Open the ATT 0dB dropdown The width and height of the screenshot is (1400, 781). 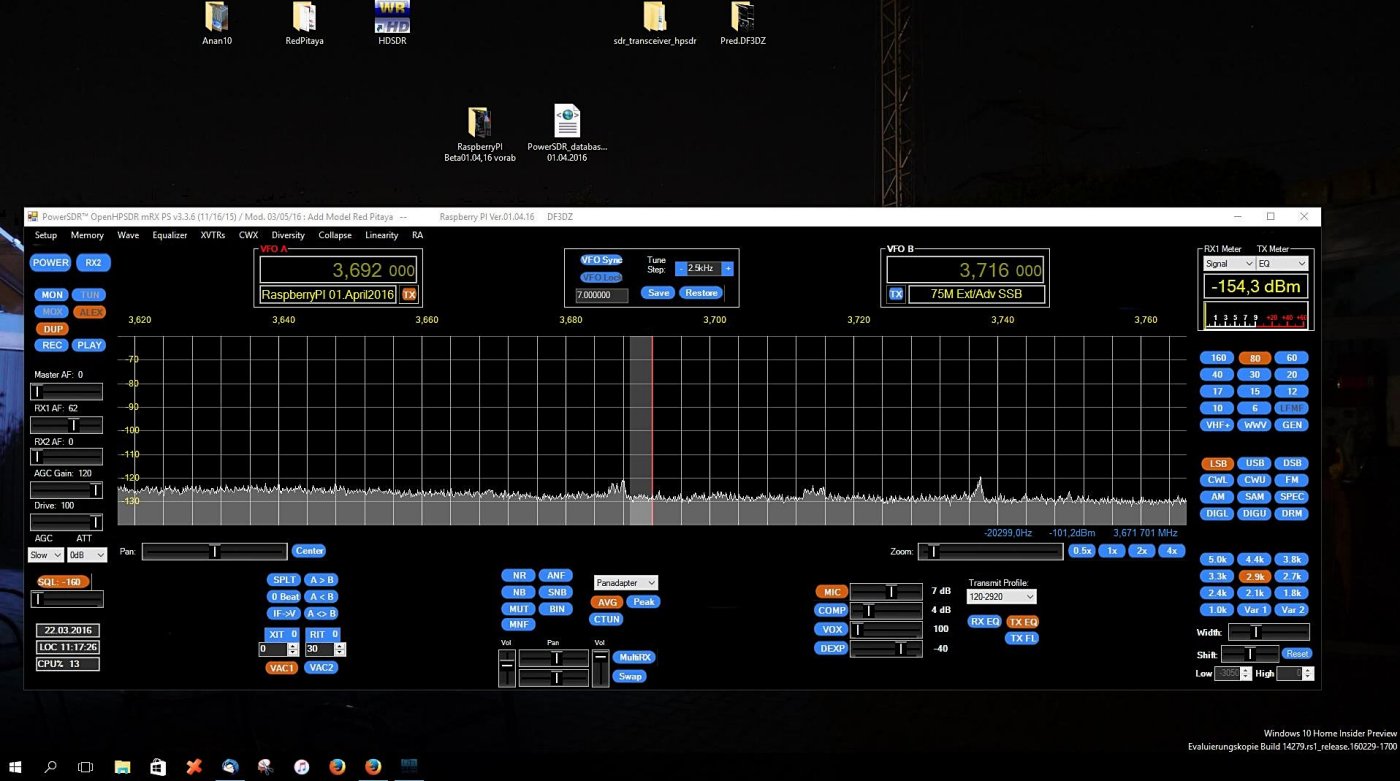pos(87,555)
